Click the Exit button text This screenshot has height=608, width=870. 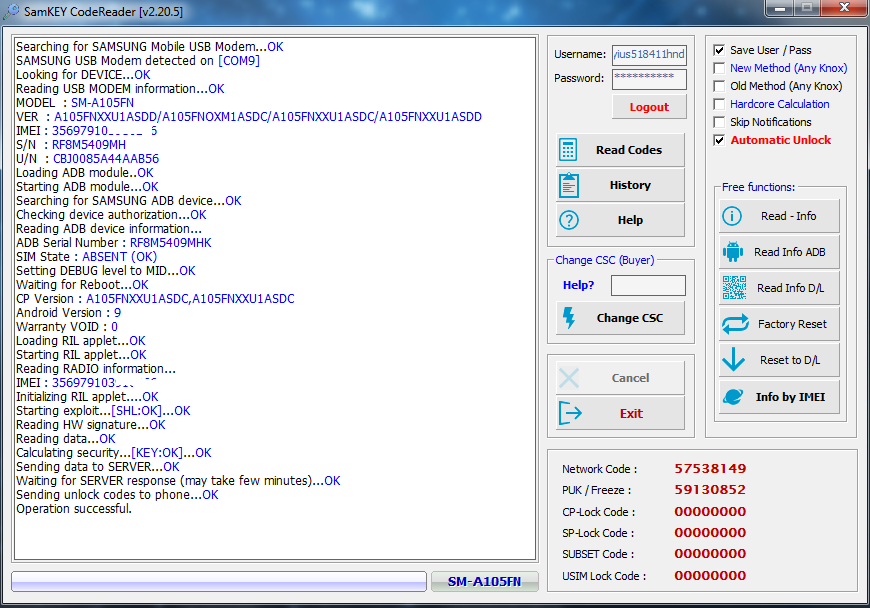pyautogui.click(x=631, y=413)
